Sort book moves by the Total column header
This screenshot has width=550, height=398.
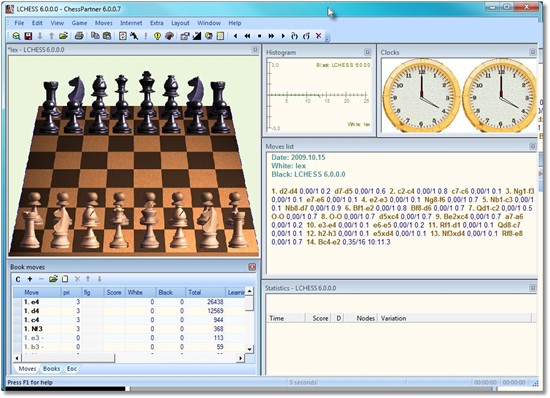coord(205,292)
